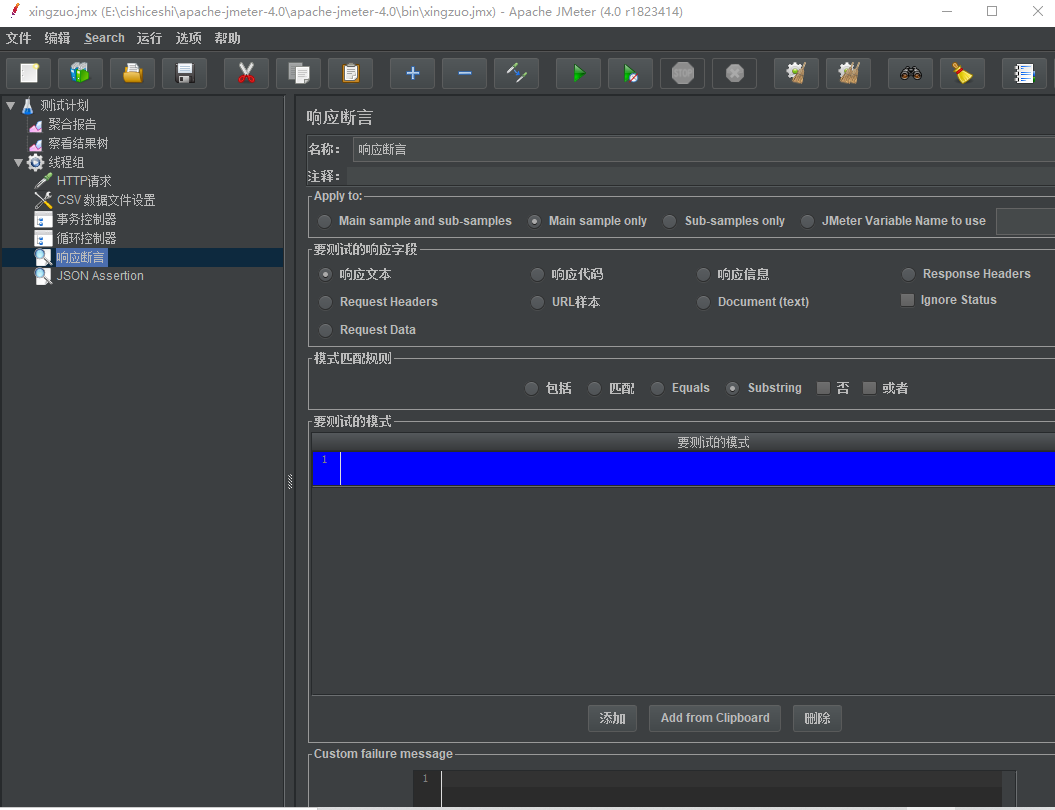Start test with no pauses icon
The image size is (1055, 810).
pos(630,73)
